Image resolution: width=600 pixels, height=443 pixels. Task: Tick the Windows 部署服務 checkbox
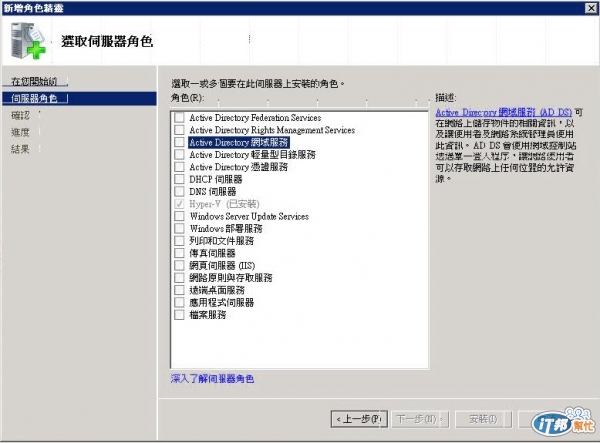pyautogui.click(x=179, y=228)
